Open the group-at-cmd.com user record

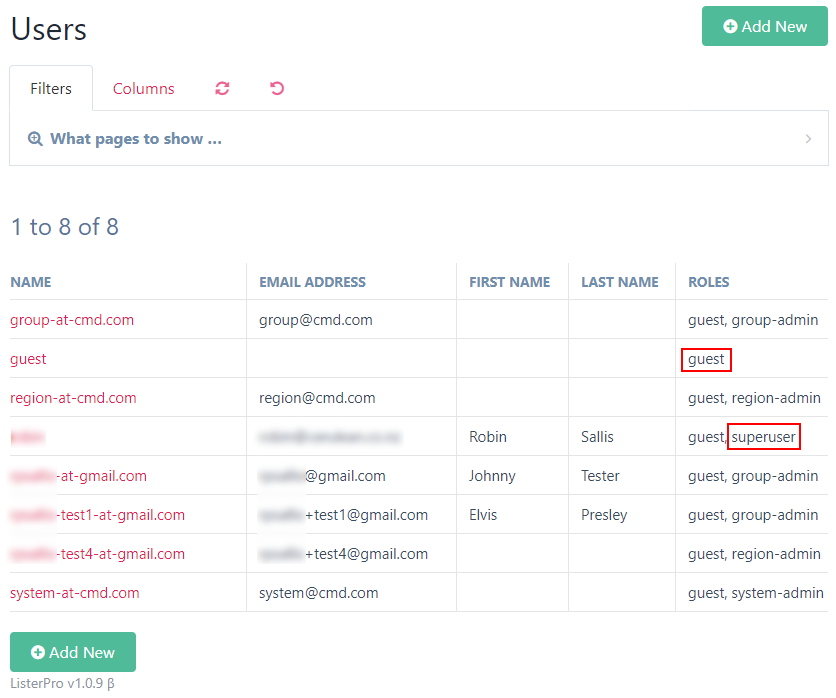click(72, 320)
